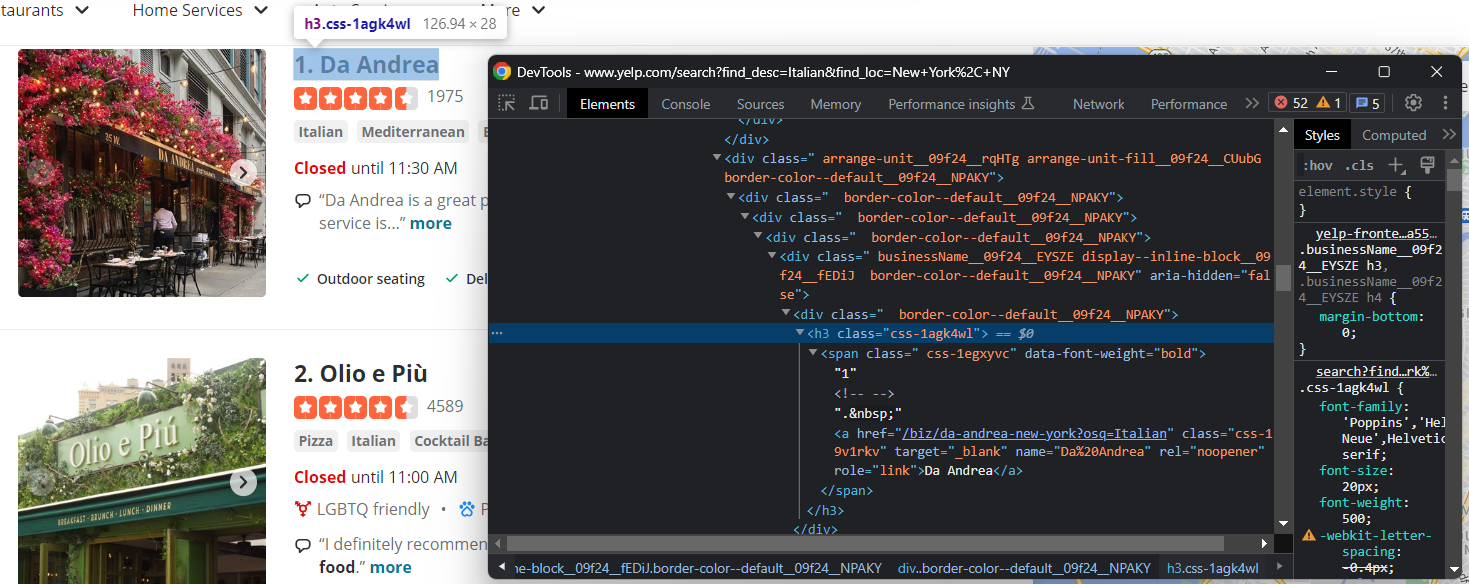Collapse the span css-1egxyvc node
This screenshot has width=1469, height=584.
(x=813, y=353)
